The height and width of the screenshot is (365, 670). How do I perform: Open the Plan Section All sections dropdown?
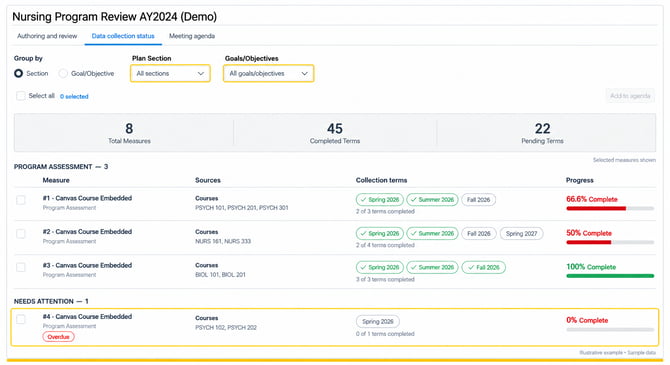[x=170, y=74]
